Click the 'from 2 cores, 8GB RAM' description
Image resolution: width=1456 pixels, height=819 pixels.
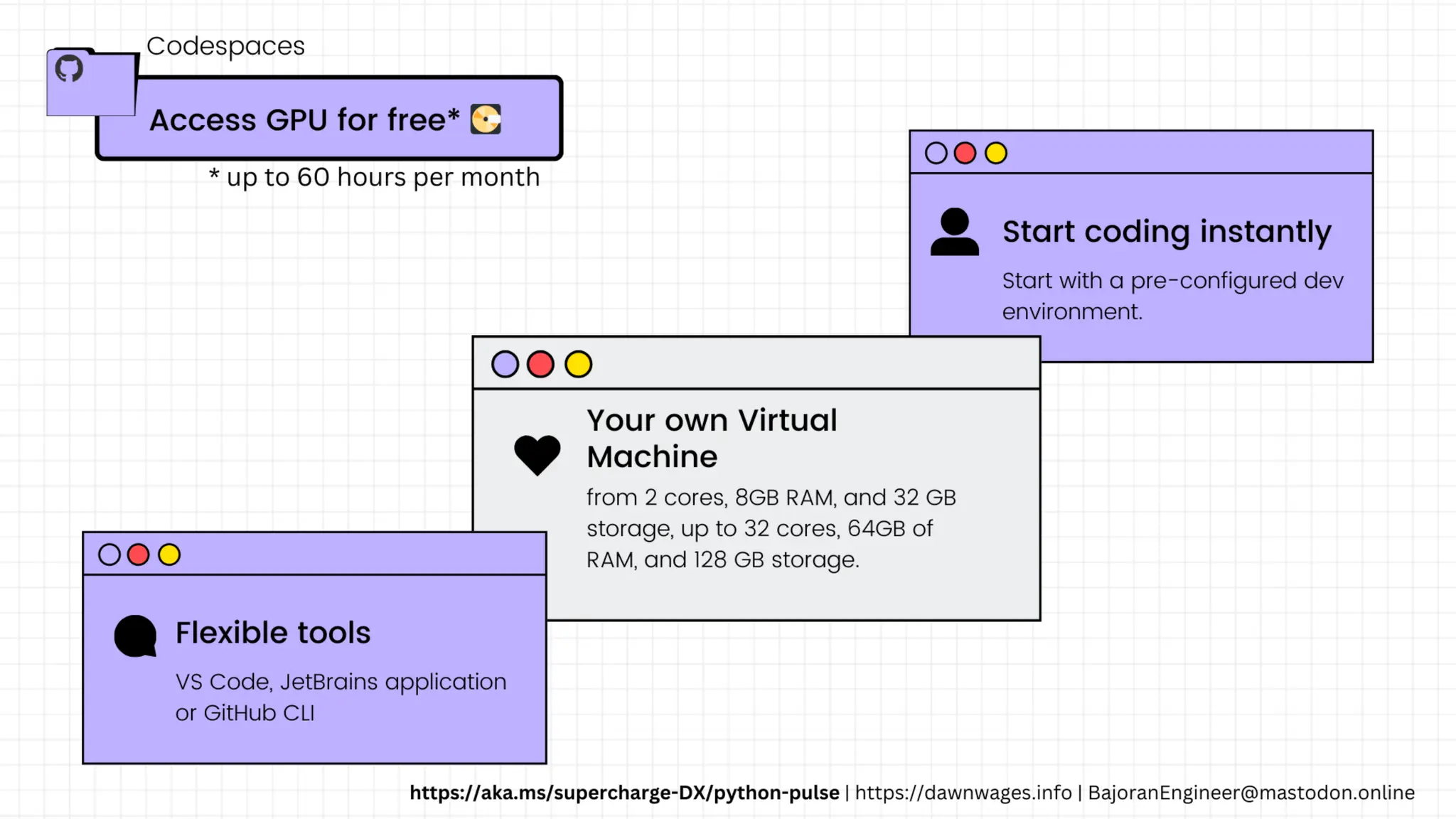pyautogui.click(x=771, y=528)
